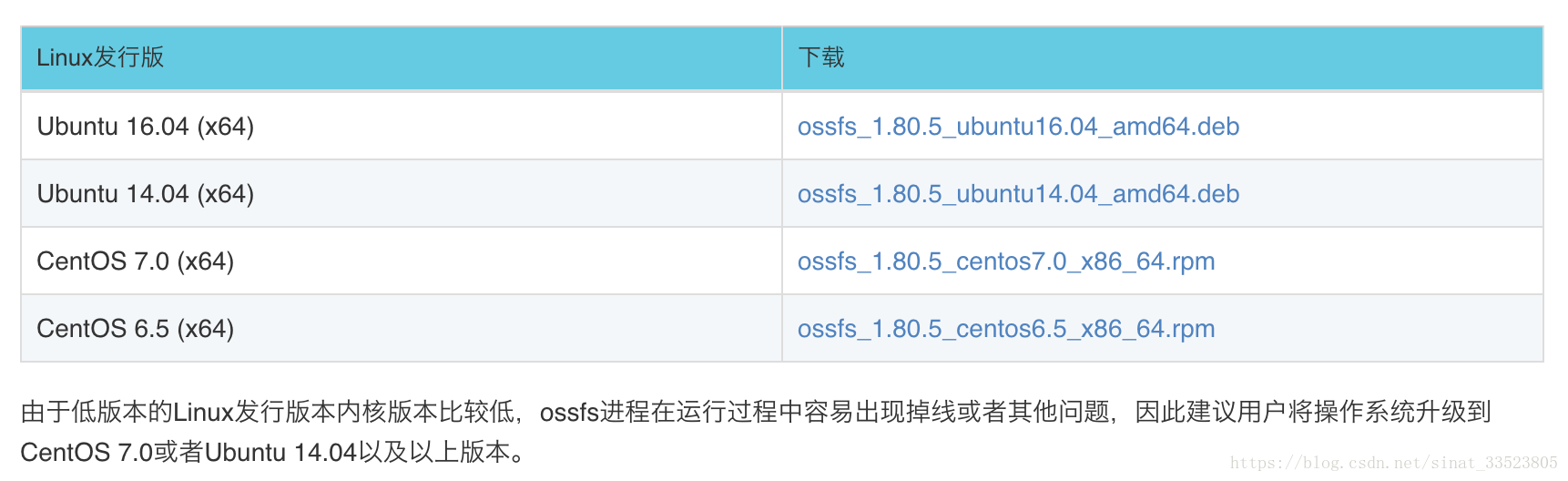Click the Linux发行版 column header
1568x481 pixels.
(x=402, y=58)
